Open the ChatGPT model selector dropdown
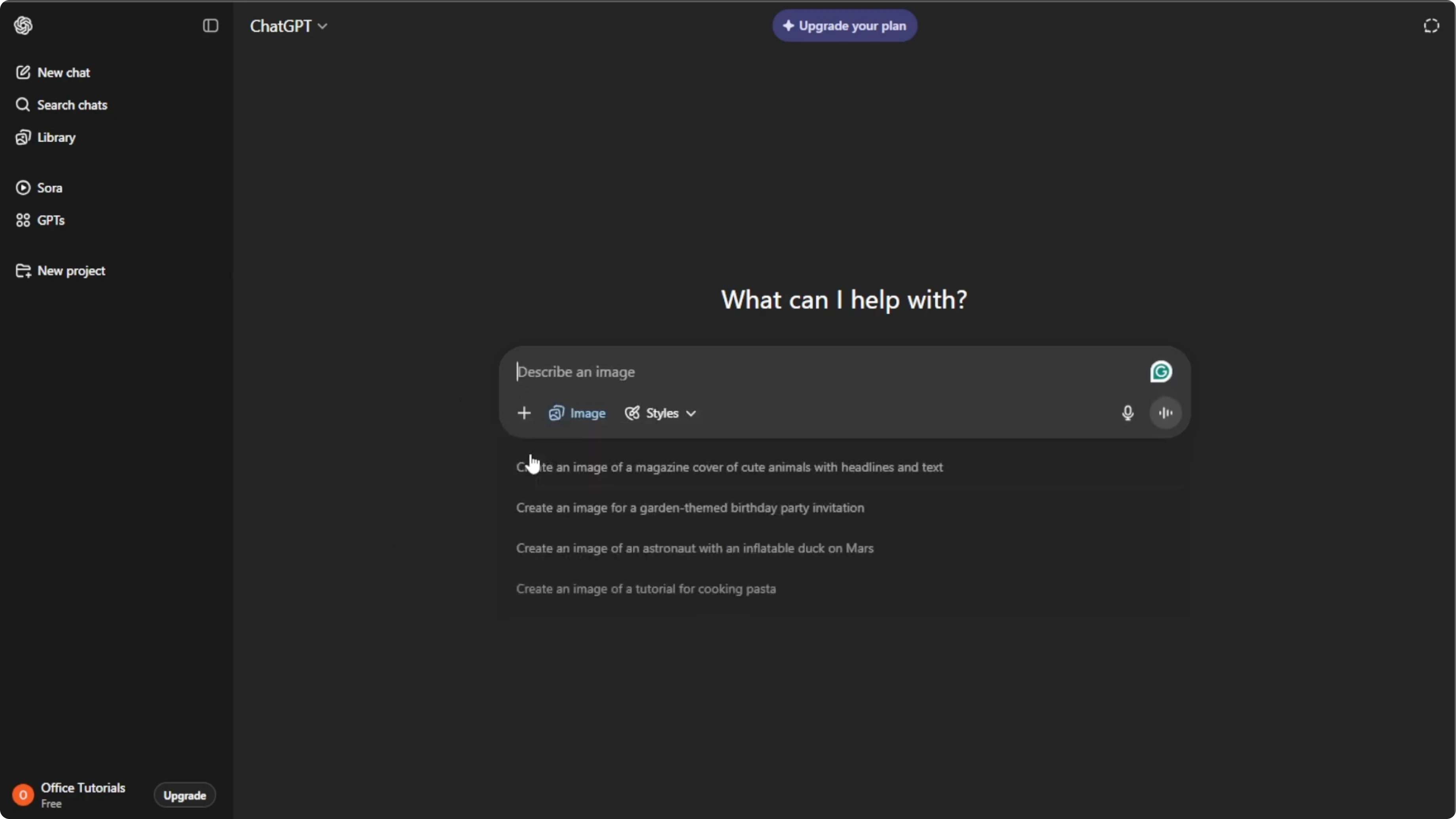 [x=288, y=26]
